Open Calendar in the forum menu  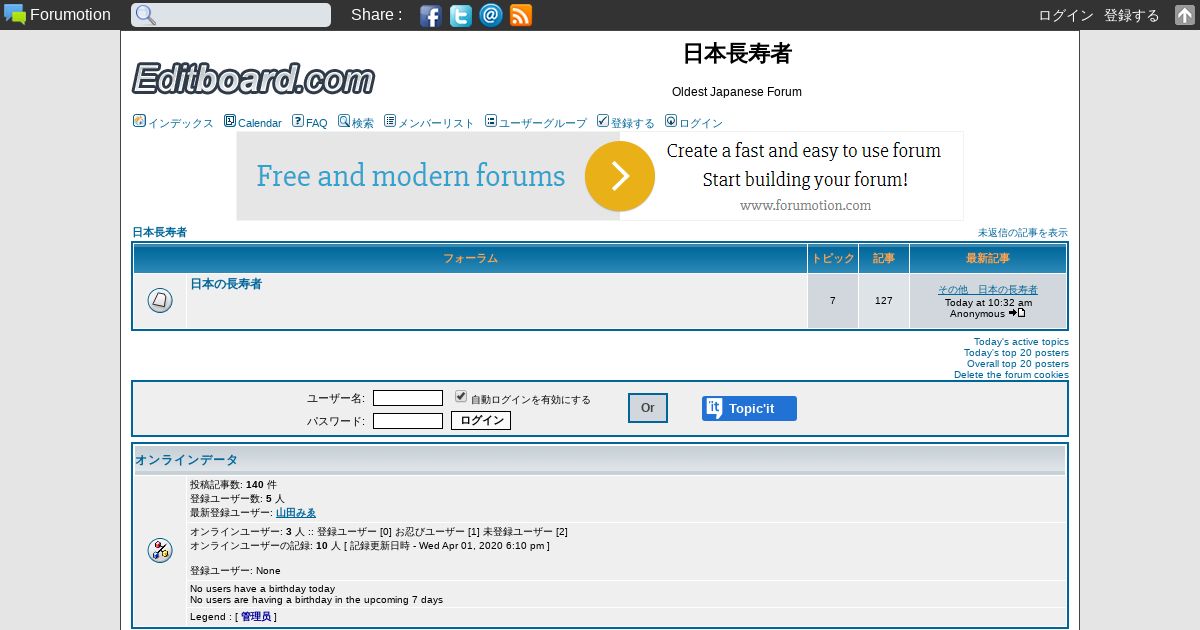[x=260, y=123]
